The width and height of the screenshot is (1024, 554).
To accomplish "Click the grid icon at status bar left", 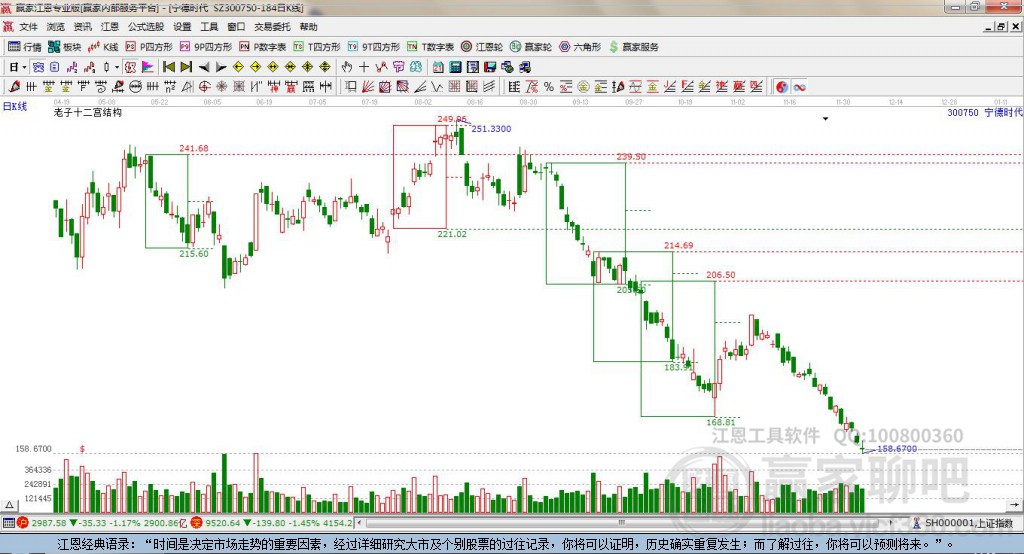I will point(8,523).
